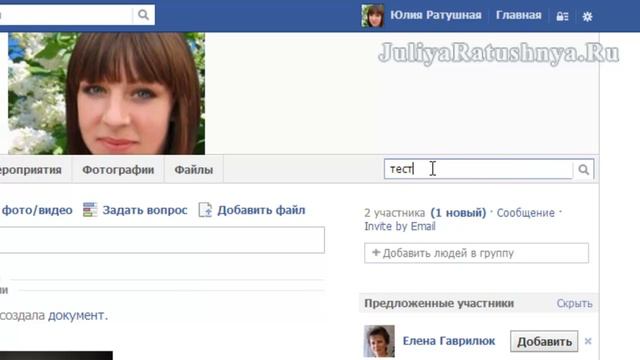Hide suggested members with Скрыть
Screen dimensions: 640x360
(x=574, y=303)
